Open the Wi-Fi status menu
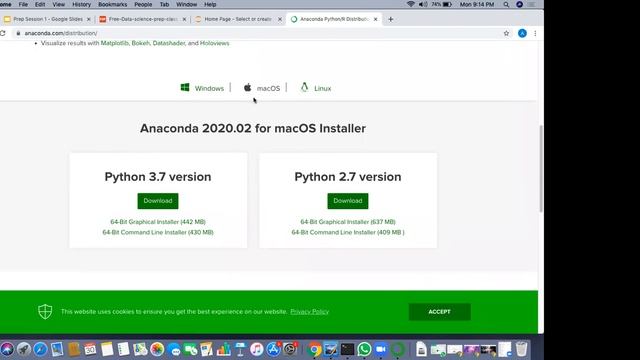640x360 pixels. (411, 4)
